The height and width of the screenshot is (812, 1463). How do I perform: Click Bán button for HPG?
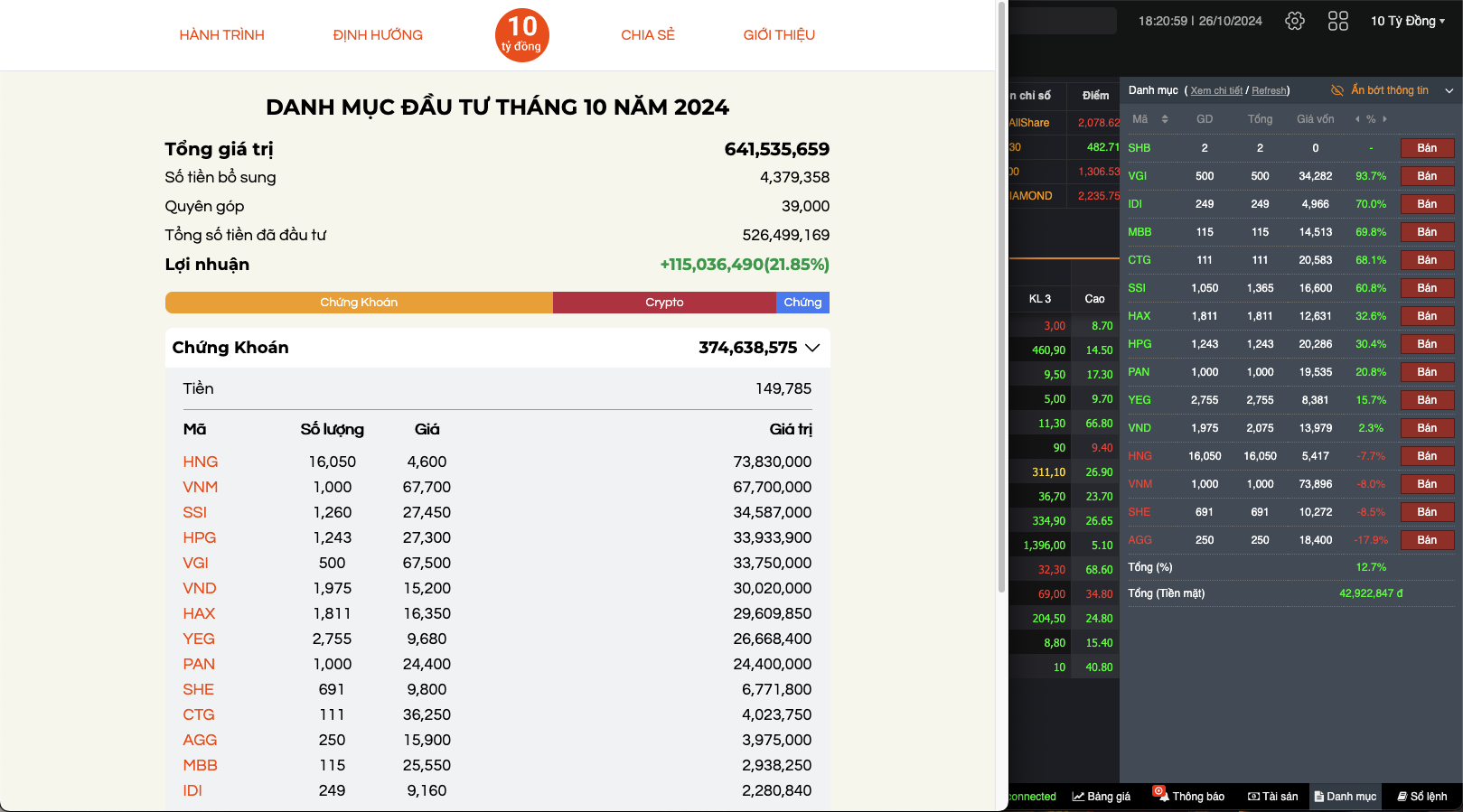pos(1427,344)
